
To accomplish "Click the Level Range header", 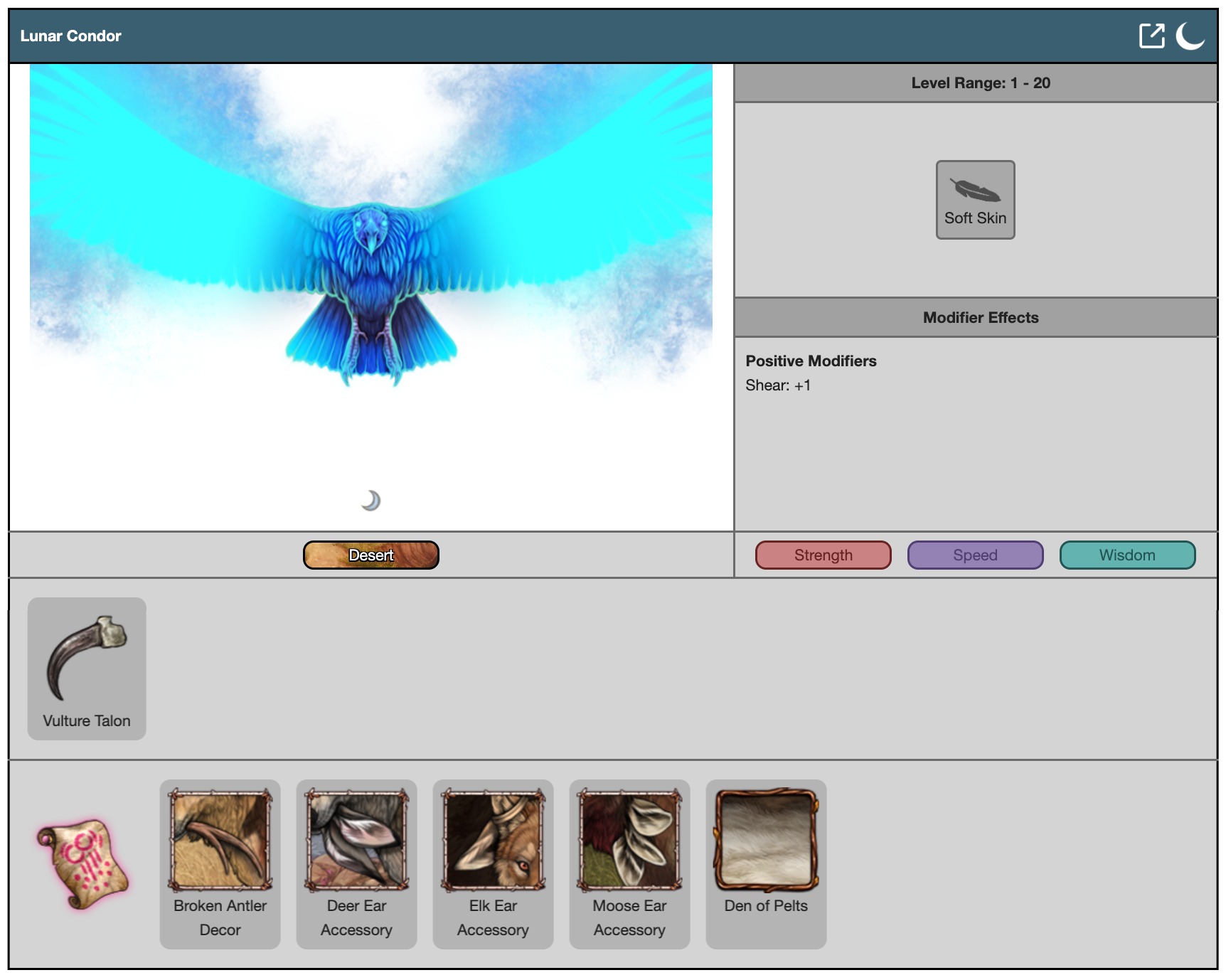I will pyautogui.click(x=980, y=83).
